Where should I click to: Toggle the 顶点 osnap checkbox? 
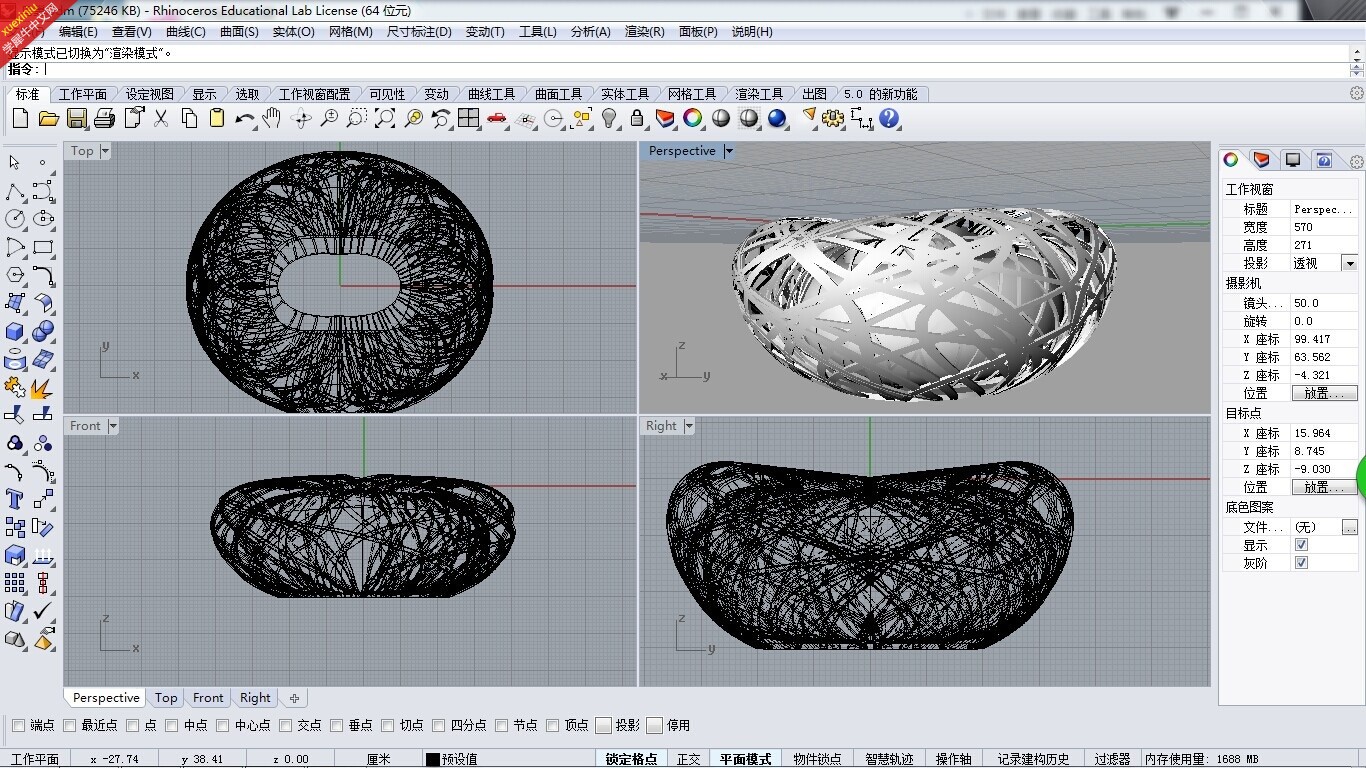click(552, 725)
